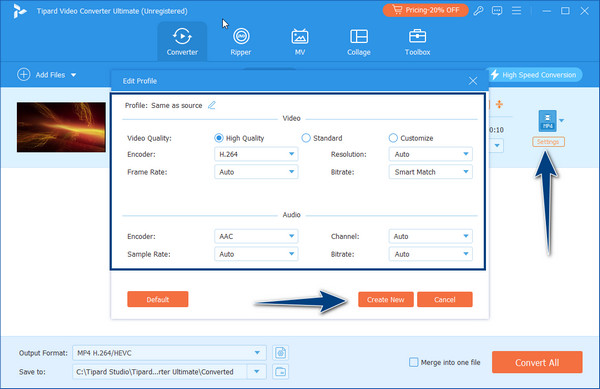Click the Ripper disc icon

pyautogui.click(x=241, y=36)
